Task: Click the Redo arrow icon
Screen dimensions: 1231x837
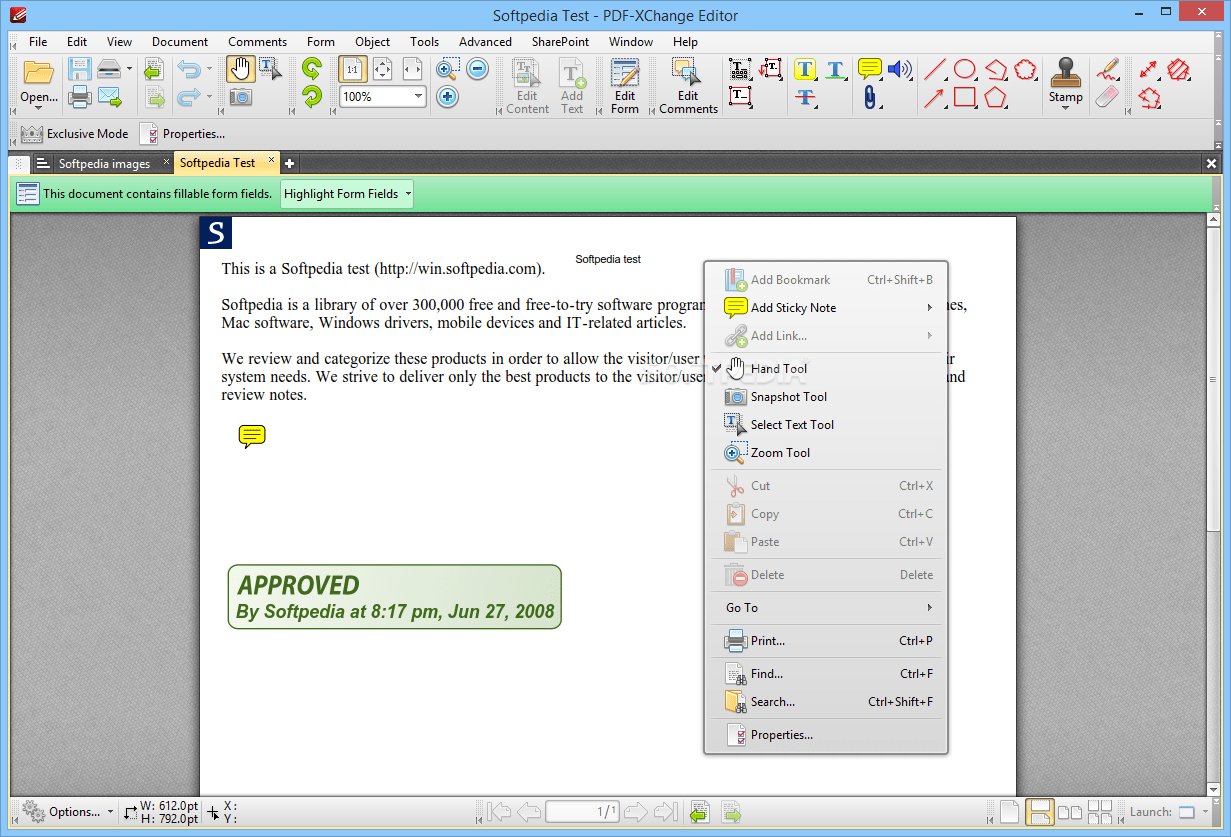Action: coord(189,97)
